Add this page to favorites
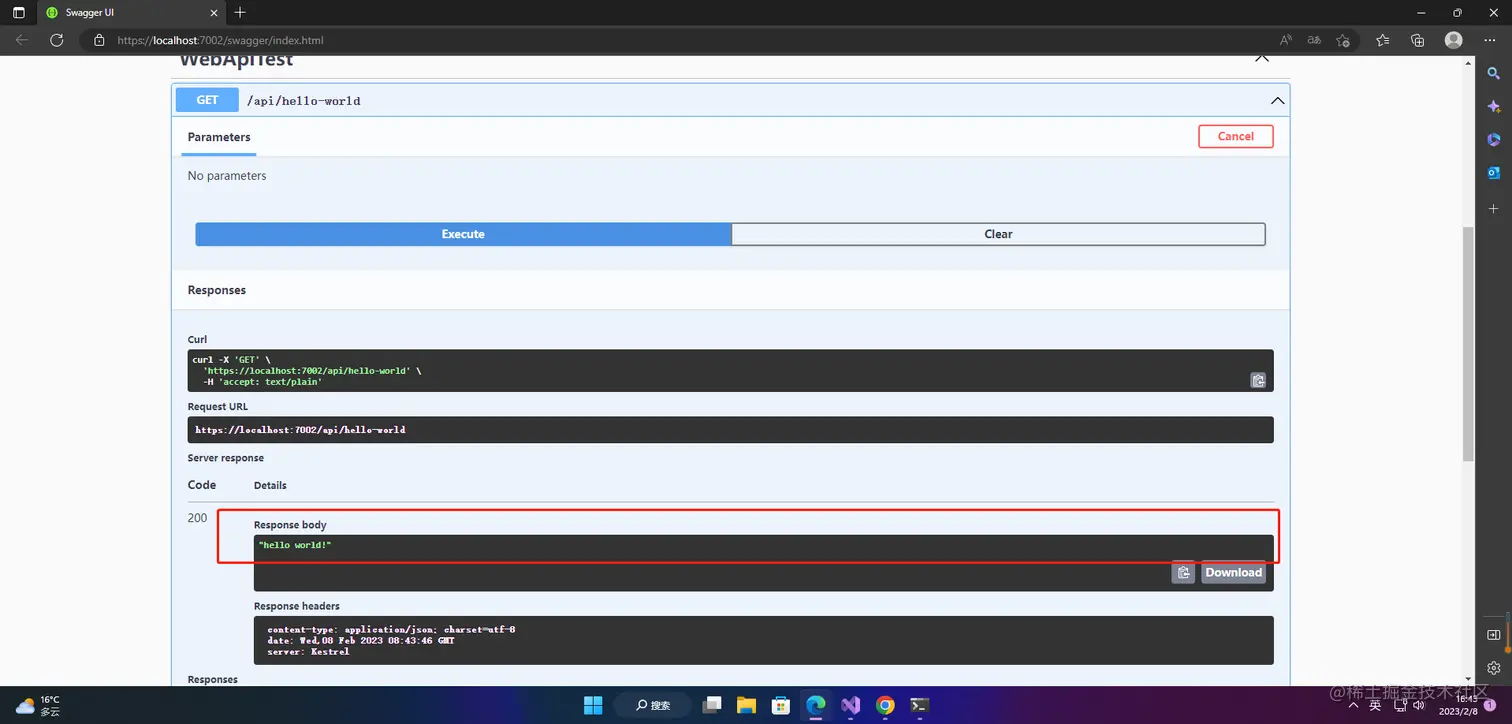Screen dimensions: 1512x724 1343,40
